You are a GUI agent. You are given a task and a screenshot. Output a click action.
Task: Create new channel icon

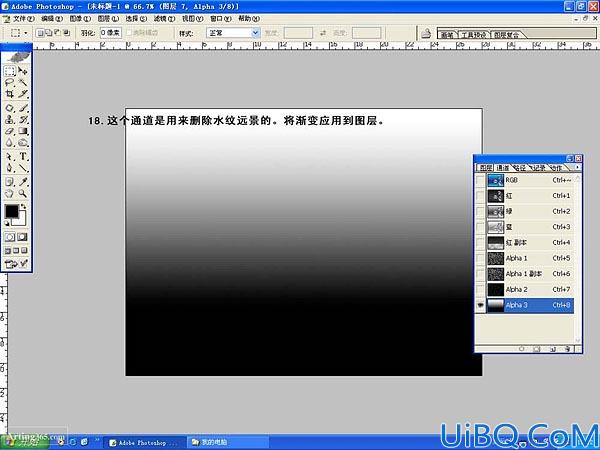[553, 349]
